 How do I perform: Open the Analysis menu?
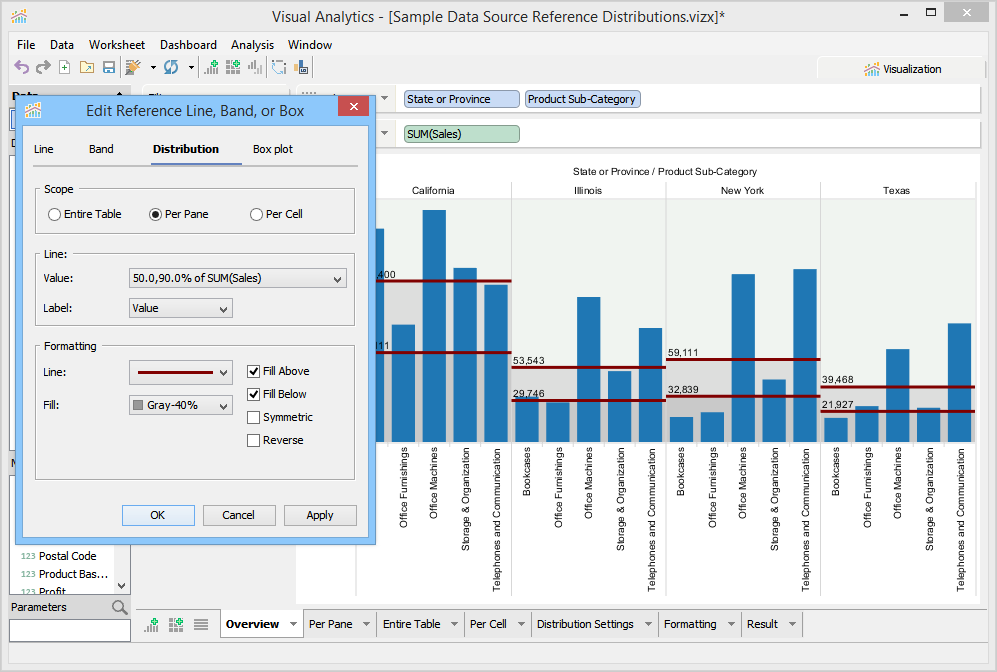[252, 45]
